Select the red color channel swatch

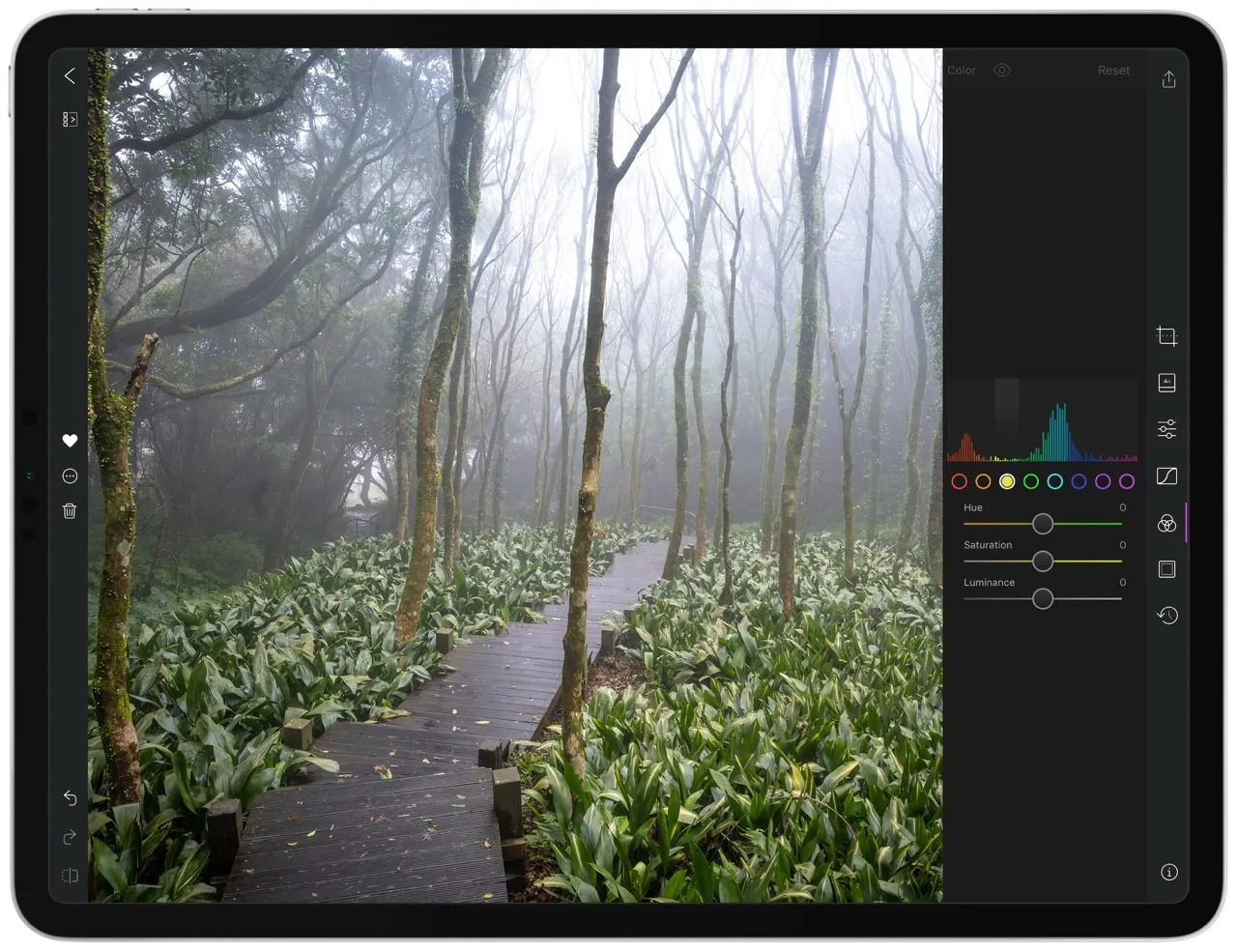tap(959, 481)
